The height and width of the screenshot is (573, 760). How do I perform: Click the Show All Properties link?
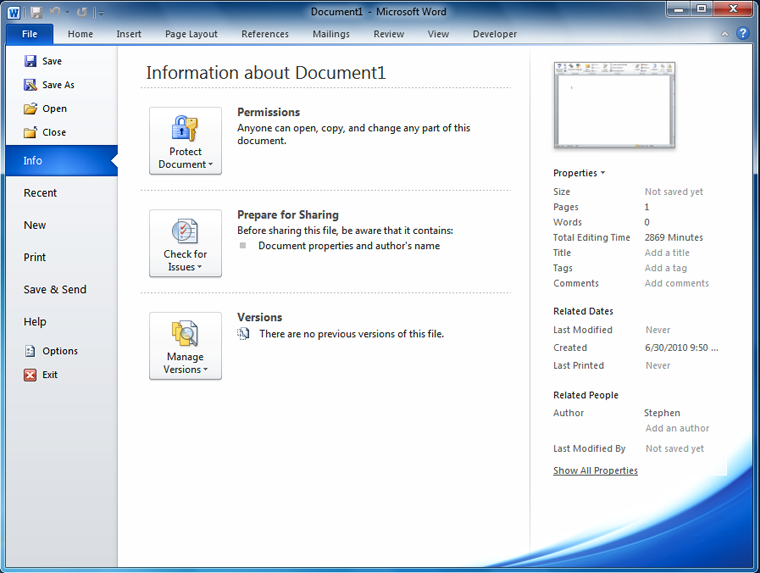point(595,470)
